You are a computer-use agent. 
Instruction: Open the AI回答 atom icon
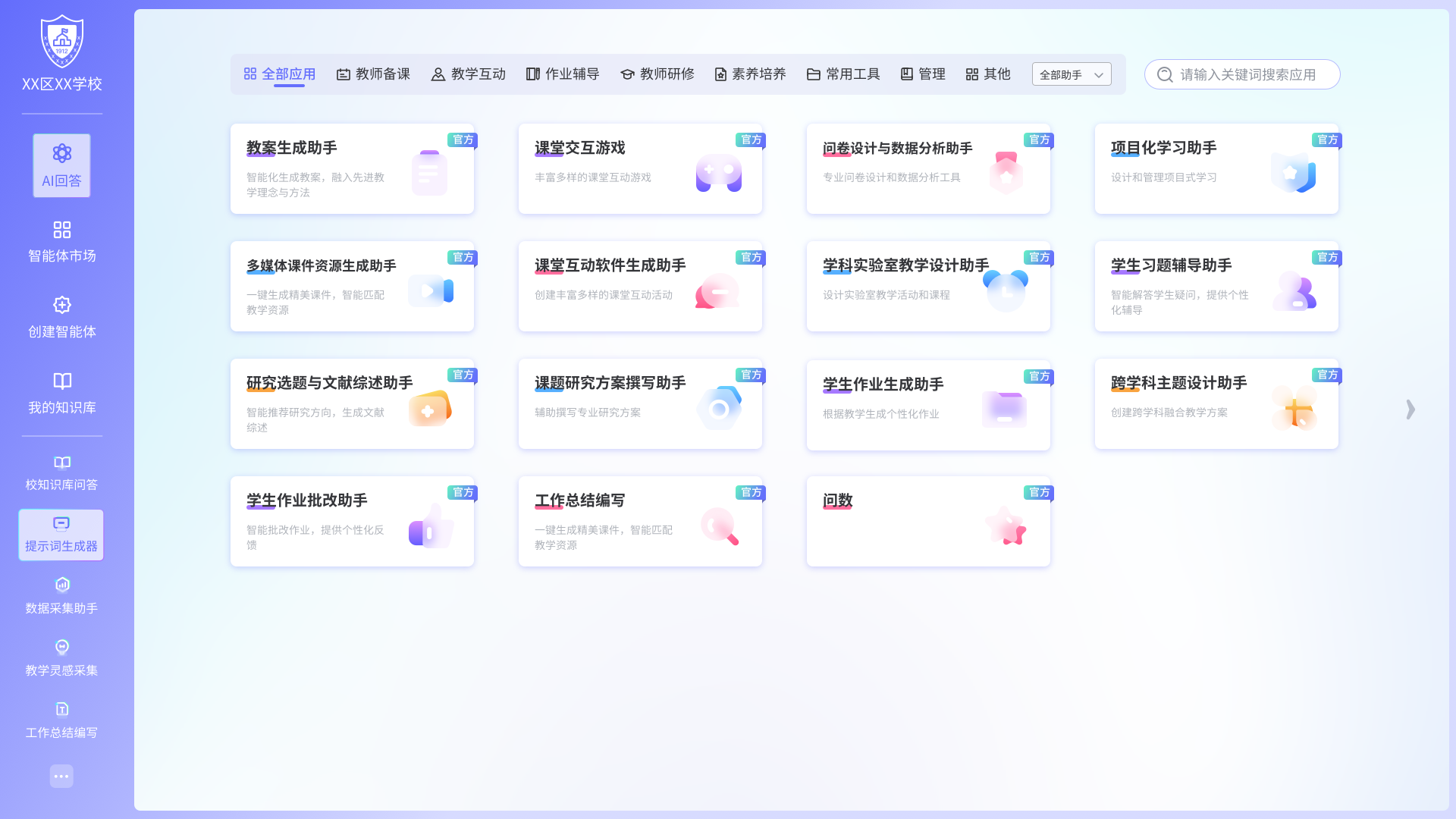pos(62,153)
